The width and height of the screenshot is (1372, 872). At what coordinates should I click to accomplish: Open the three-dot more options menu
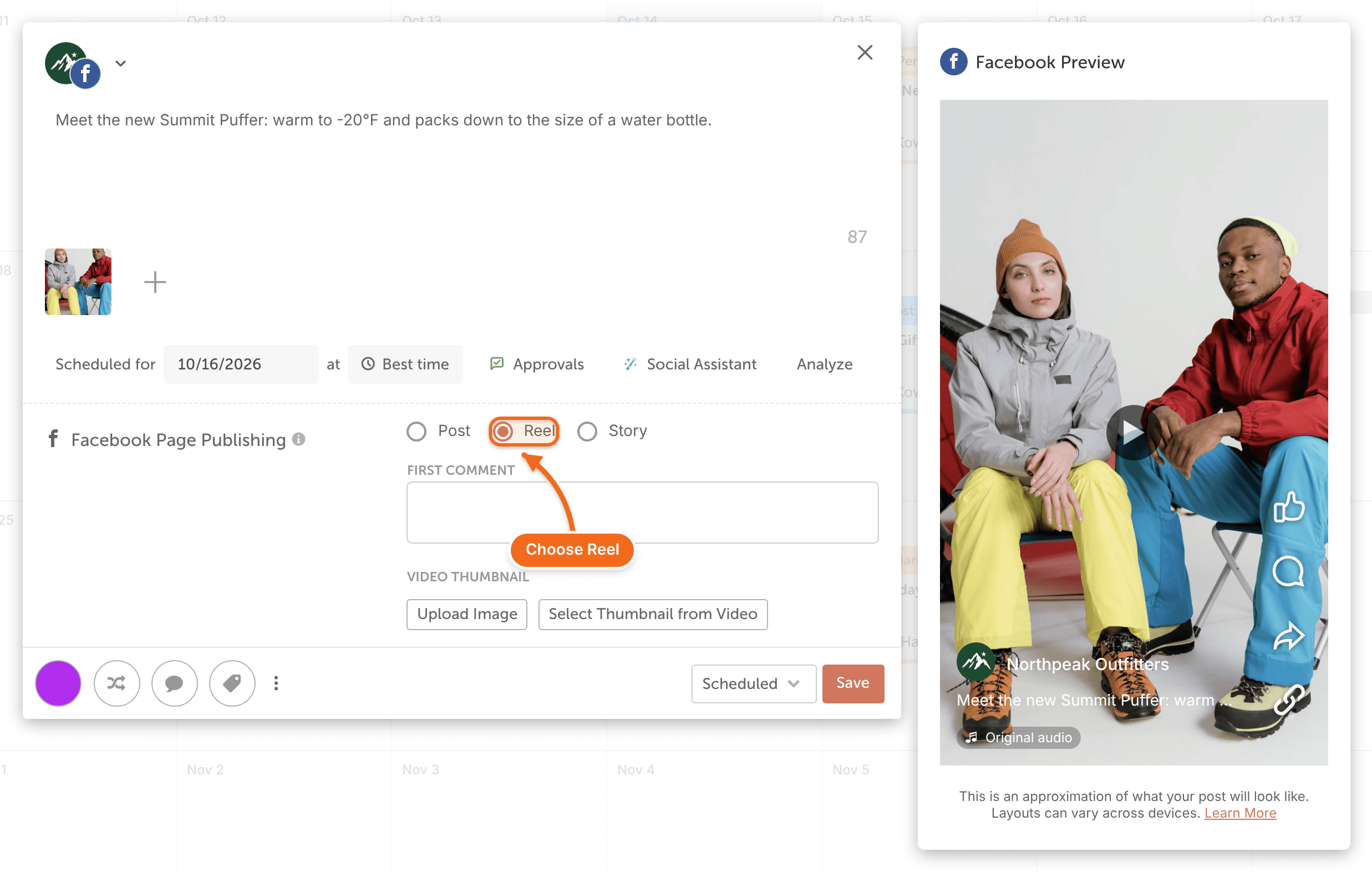(276, 683)
